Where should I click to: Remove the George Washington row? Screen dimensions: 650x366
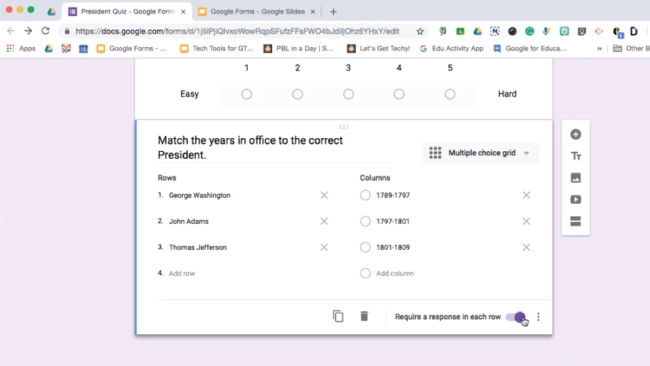[324, 195]
